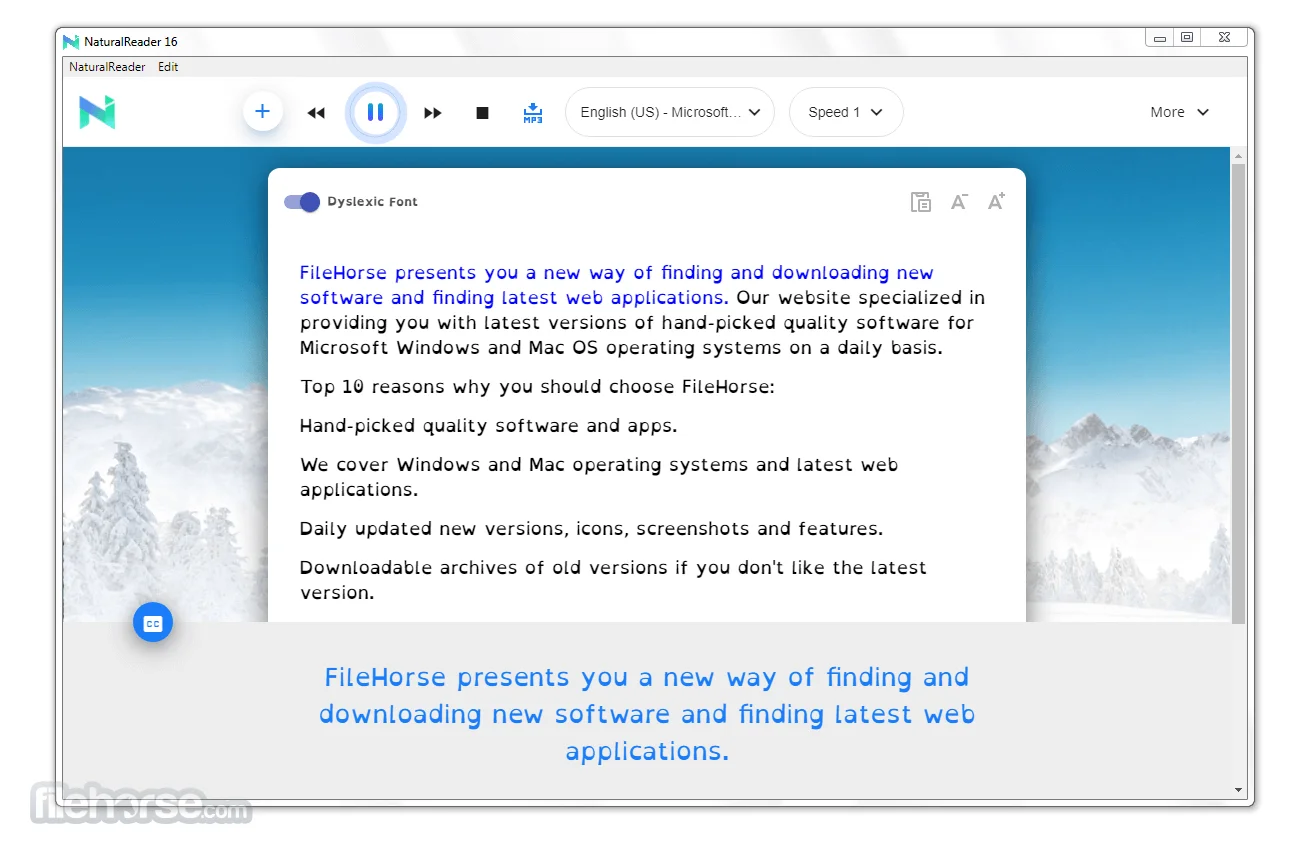Screen dimensions: 1310x854
Task: Open the Edit menu
Action: click(168, 67)
